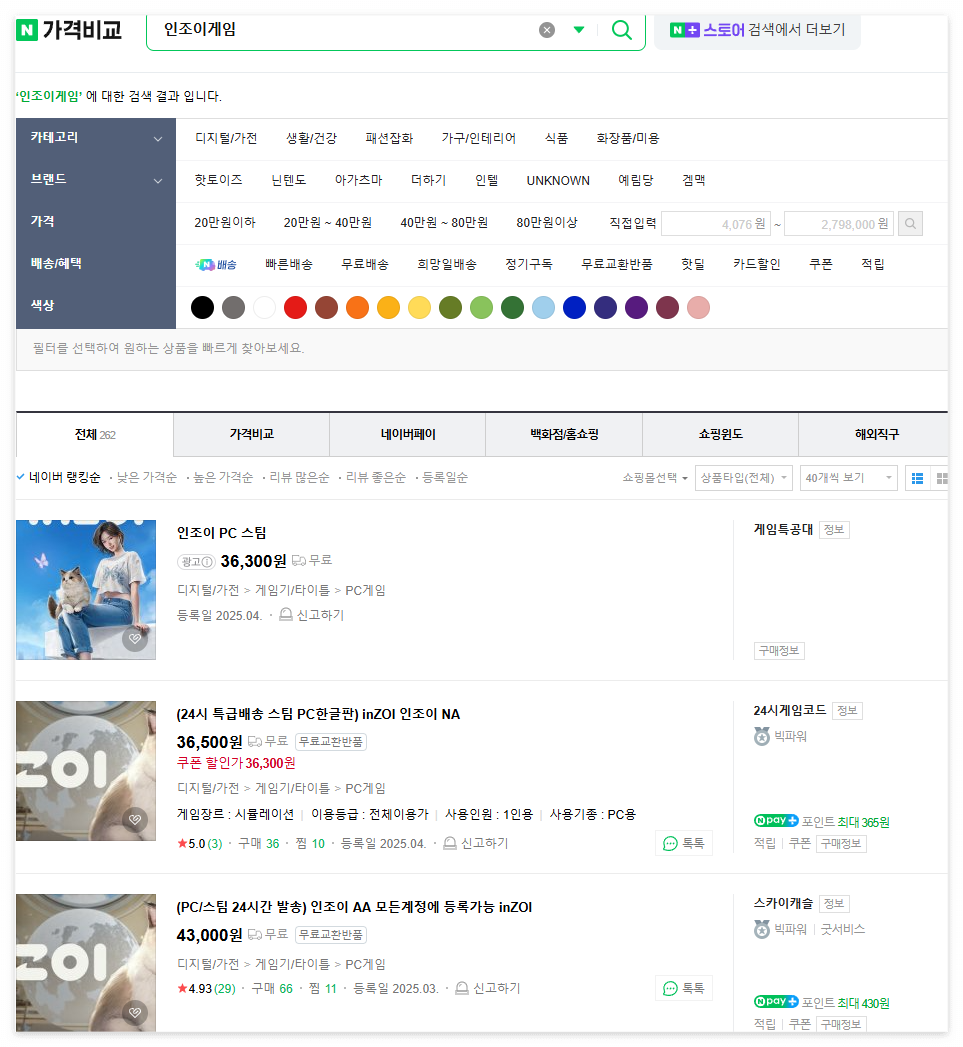Open 상품타입(전체) dropdown
The image size is (963, 1047).
tap(744, 478)
